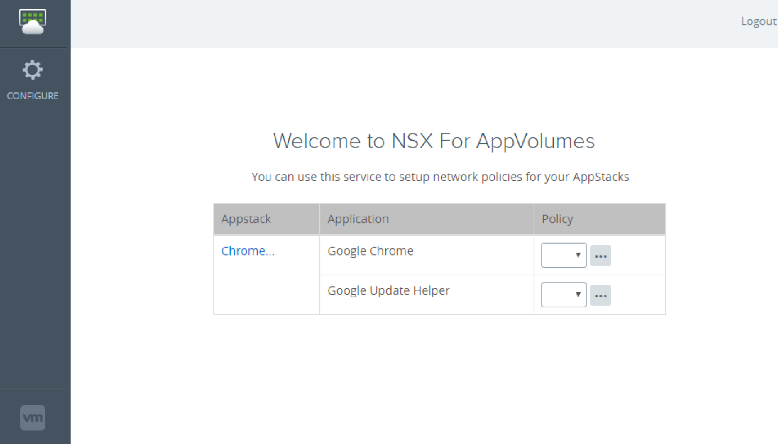Screen dimensions: 778x446
Task: Open the Configure gear icon
Action: [33, 70]
